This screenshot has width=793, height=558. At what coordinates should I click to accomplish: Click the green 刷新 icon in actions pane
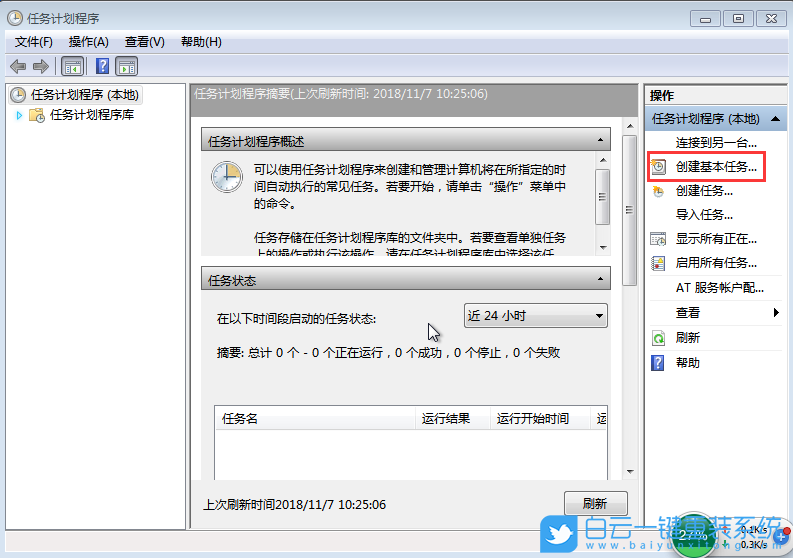point(658,338)
